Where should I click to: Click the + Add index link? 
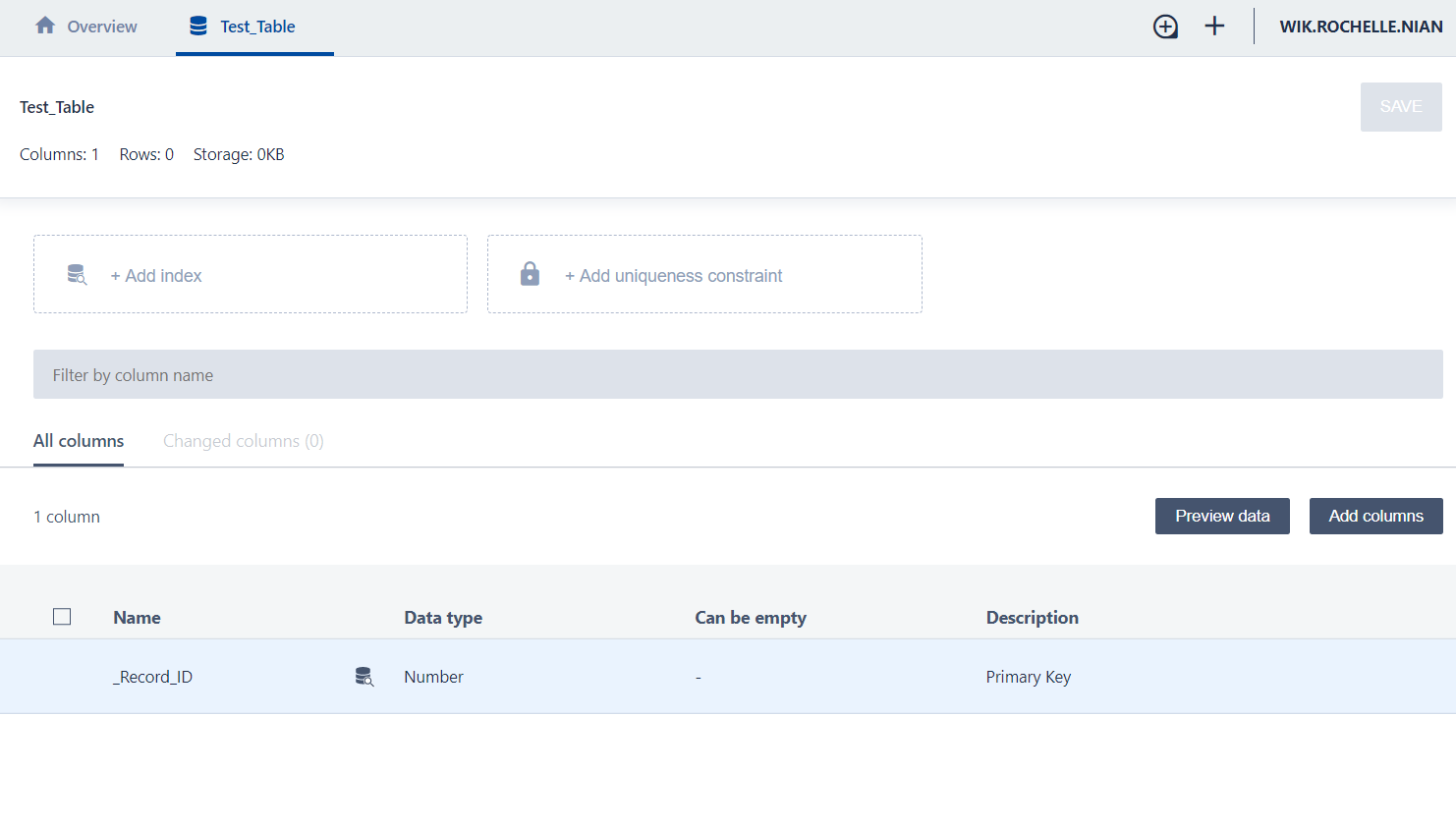156,276
